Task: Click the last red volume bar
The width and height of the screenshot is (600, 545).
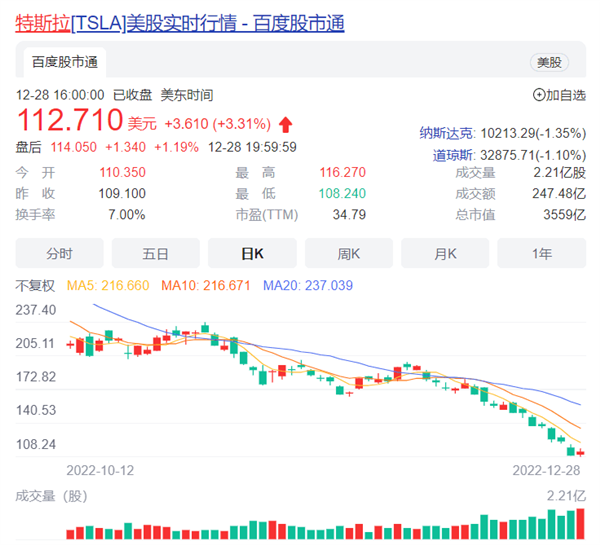Action: click(580, 524)
